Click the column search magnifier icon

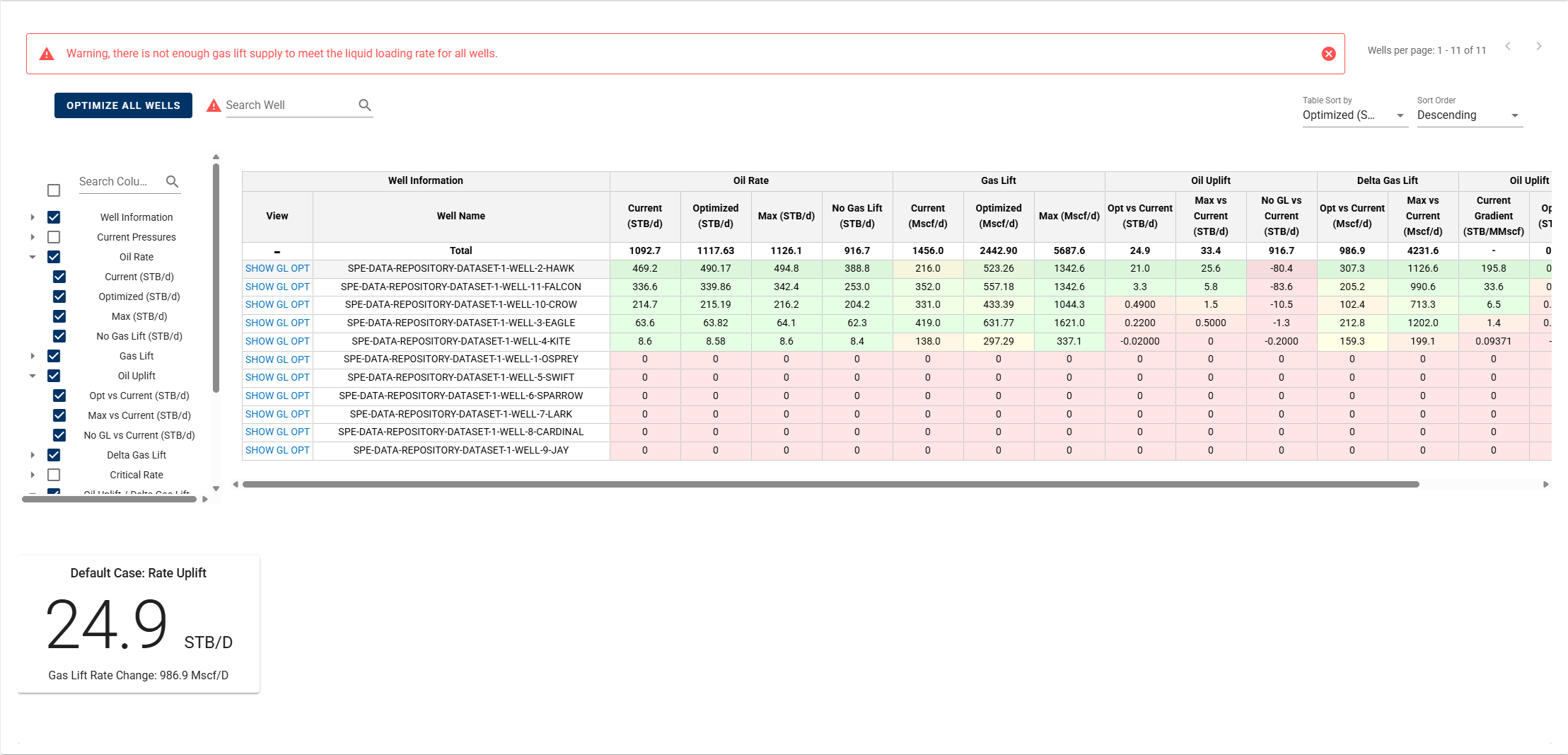tap(172, 182)
